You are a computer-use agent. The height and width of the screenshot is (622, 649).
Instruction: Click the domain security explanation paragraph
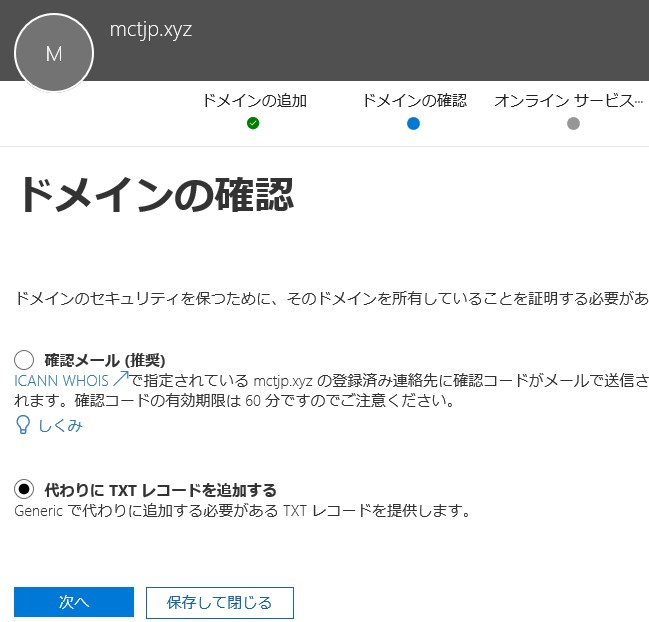[x=332, y=298]
